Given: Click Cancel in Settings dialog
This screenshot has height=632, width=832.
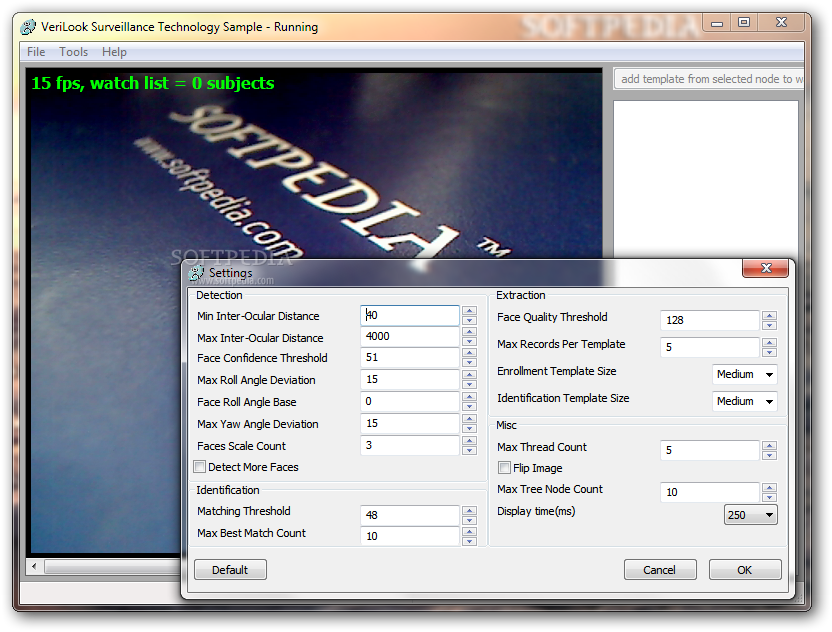Looking at the screenshot, I should [x=660, y=570].
